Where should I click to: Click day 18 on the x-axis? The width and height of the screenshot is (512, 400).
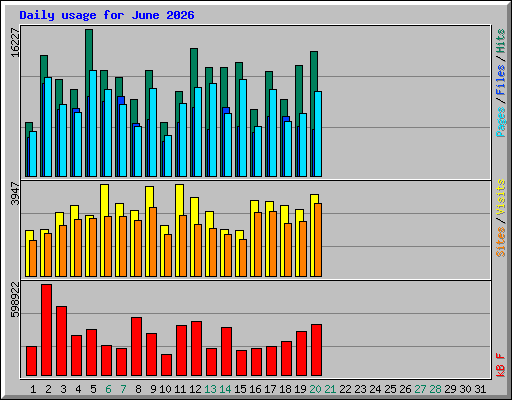285,389
